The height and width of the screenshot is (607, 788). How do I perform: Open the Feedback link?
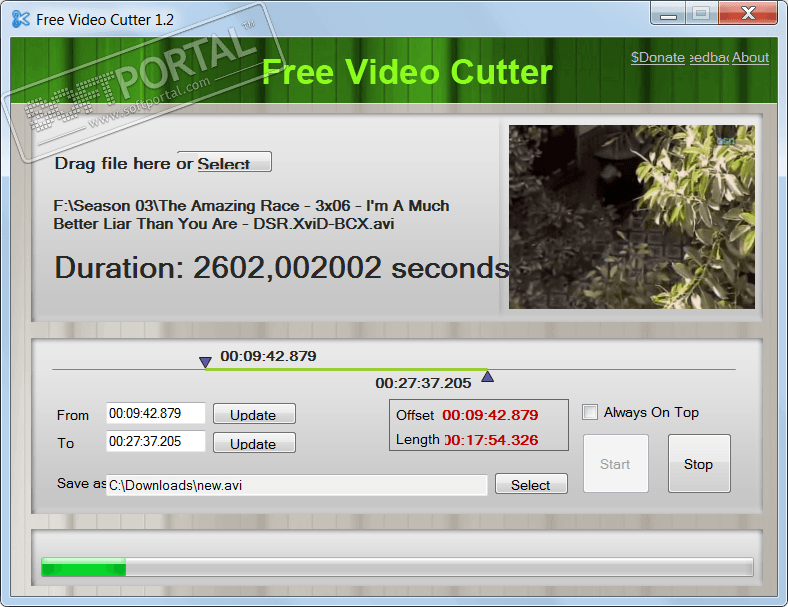[709, 57]
